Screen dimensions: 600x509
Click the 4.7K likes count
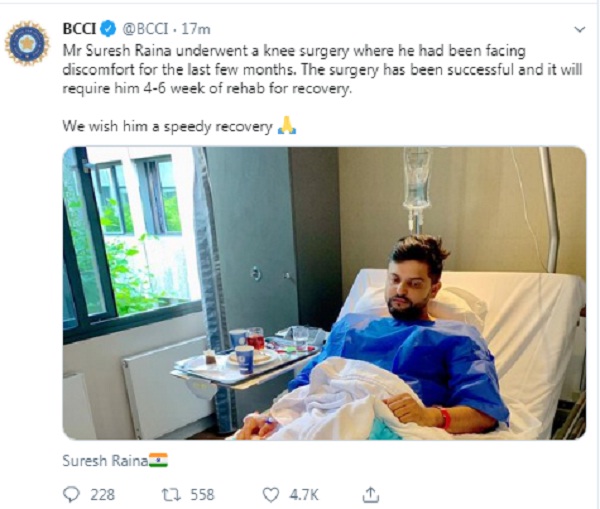tap(305, 494)
